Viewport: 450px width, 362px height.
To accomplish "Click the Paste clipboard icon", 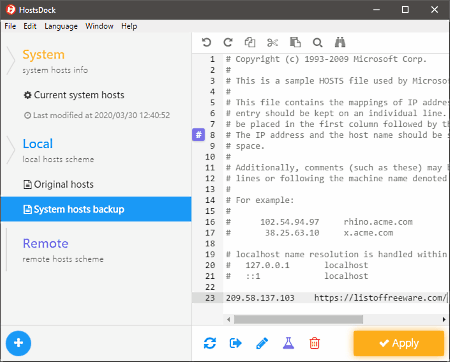I will 295,42.
